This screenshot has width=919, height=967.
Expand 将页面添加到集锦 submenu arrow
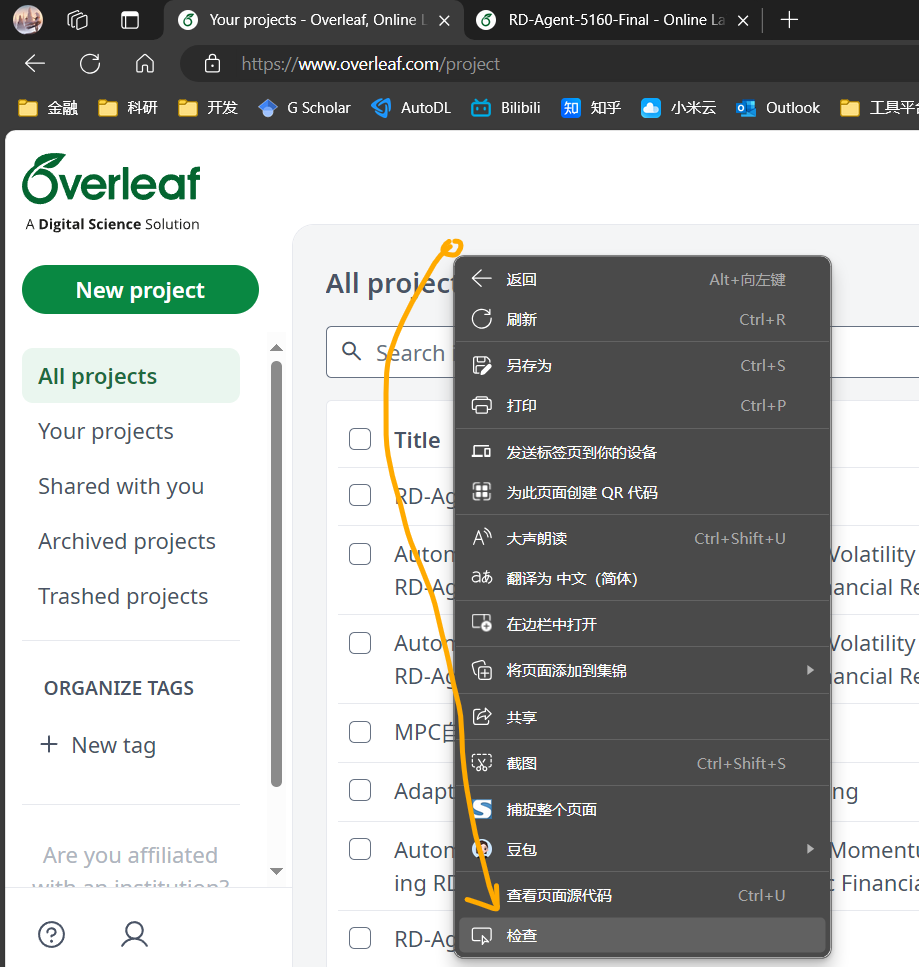pyautogui.click(x=810, y=670)
